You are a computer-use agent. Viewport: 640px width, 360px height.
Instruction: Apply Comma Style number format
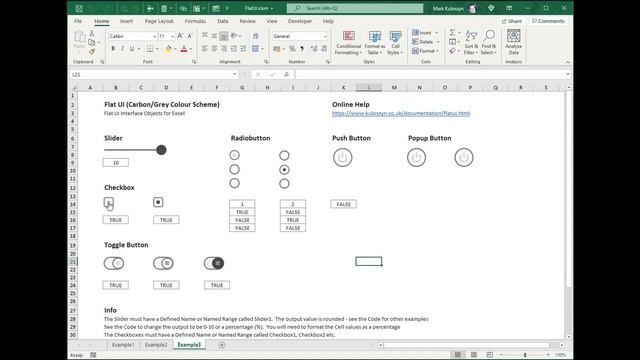point(302,49)
